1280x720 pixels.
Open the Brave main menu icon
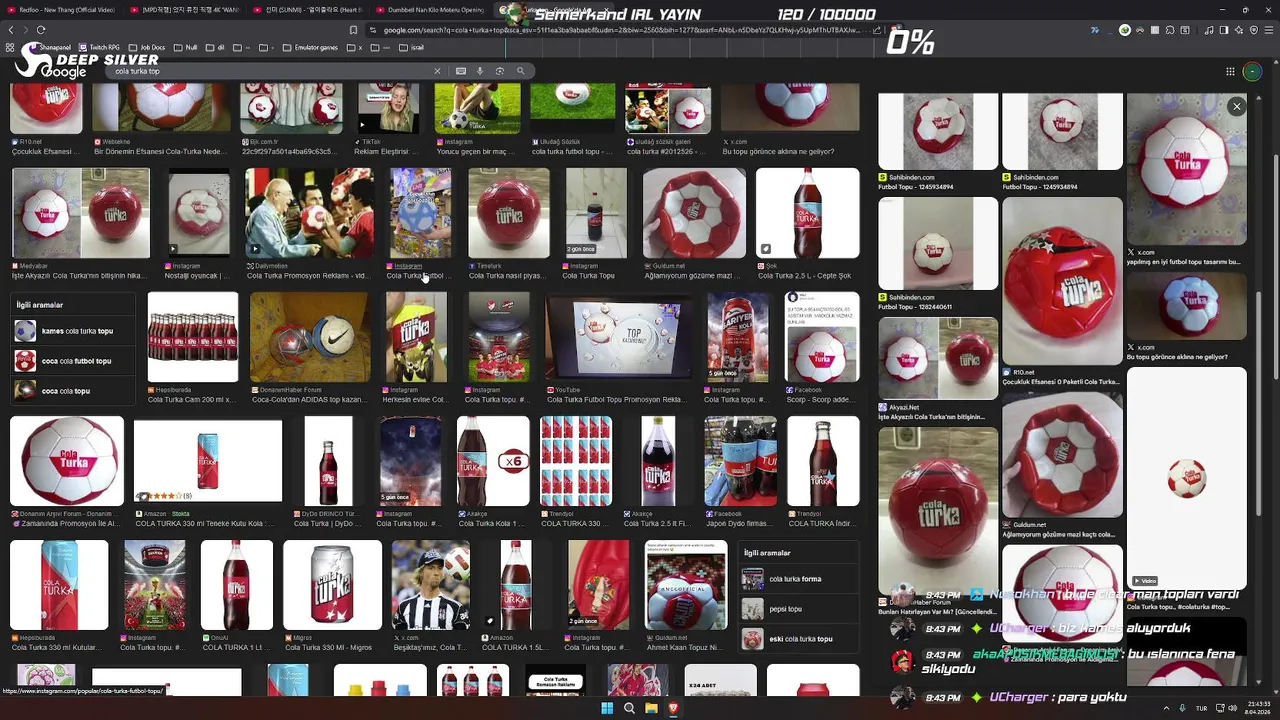pyautogui.click(x=1269, y=30)
